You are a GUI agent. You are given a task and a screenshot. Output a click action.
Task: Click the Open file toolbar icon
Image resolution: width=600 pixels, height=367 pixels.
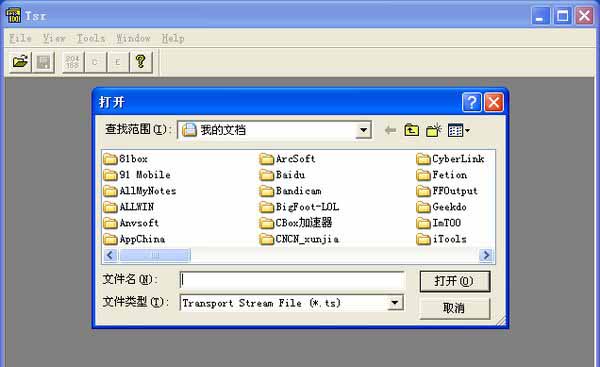tap(20, 62)
